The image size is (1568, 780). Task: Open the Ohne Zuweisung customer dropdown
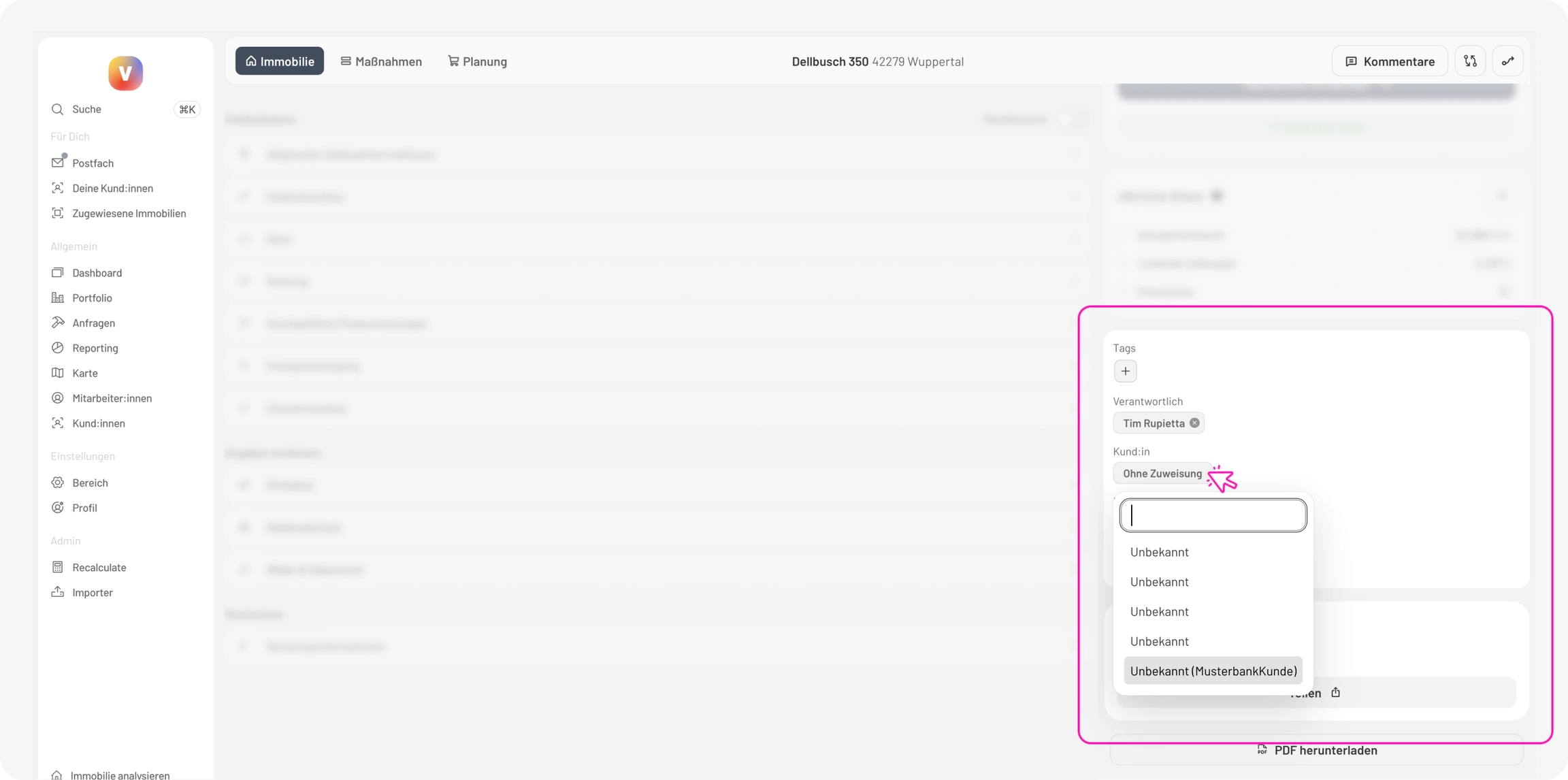click(1162, 474)
